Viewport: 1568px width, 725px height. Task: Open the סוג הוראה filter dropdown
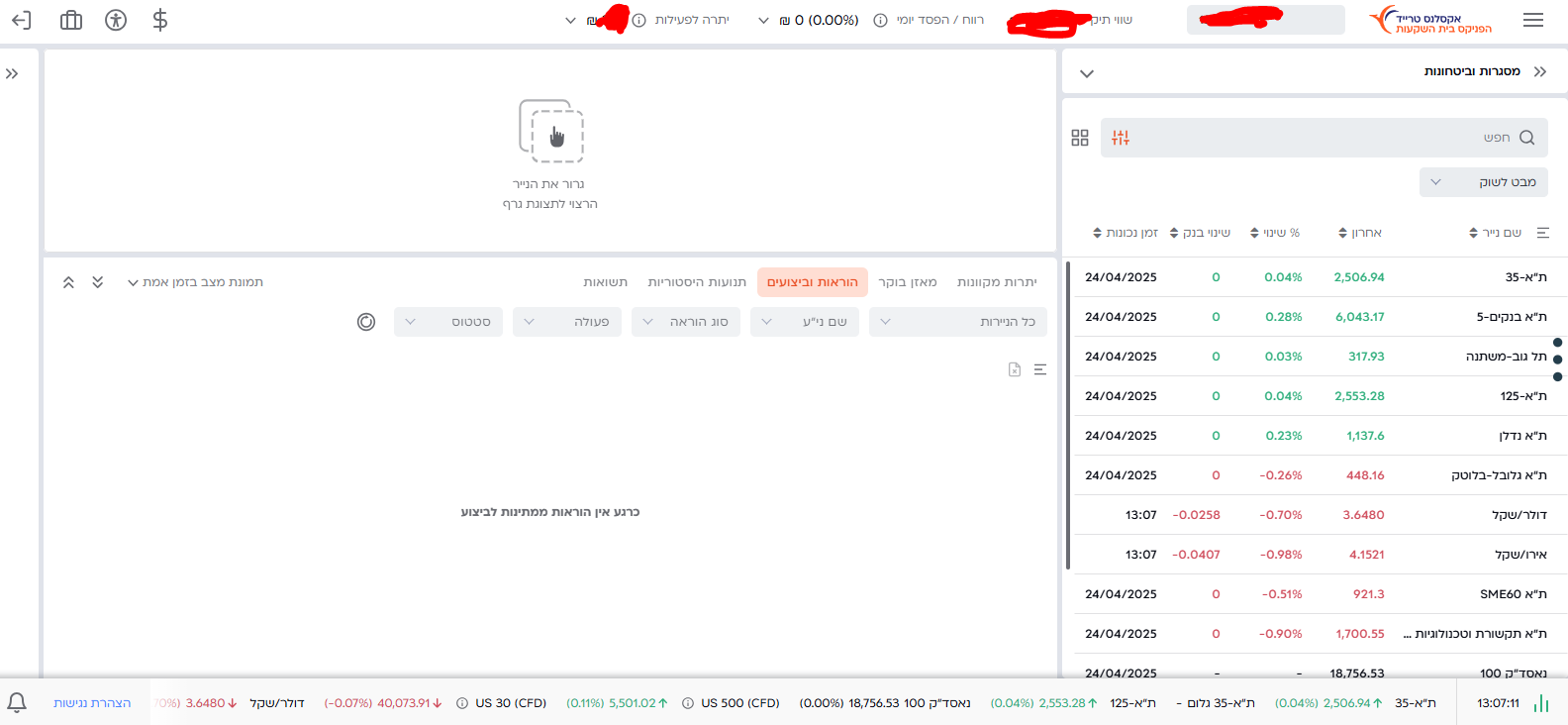click(x=686, y=322)
